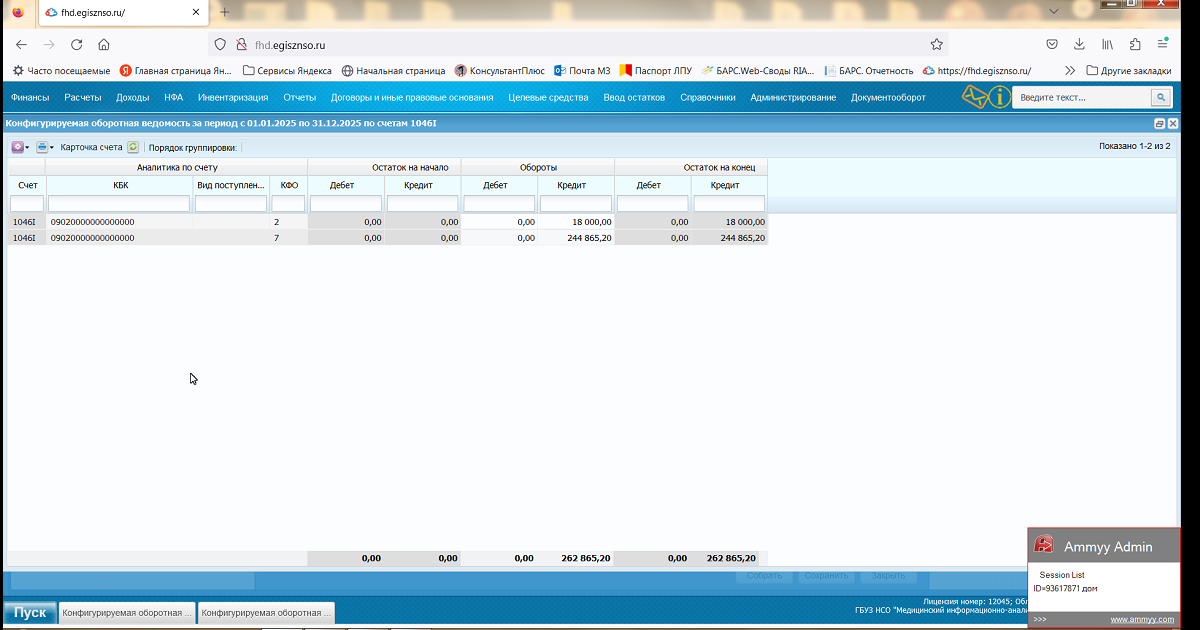
Task: Click the search magnifier button
Action: point(1160,97)
